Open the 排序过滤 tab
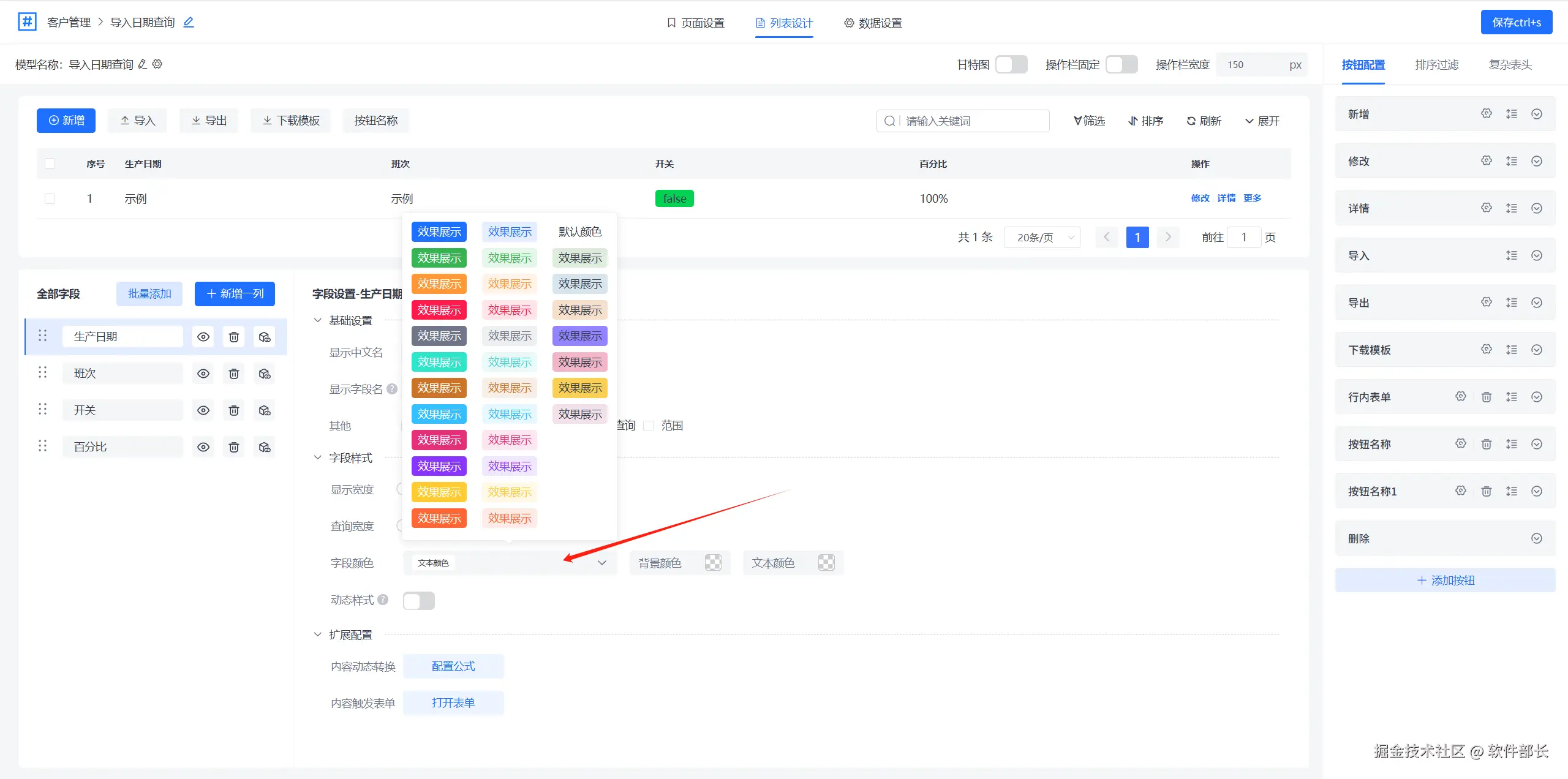 (x=1436, y=65)
